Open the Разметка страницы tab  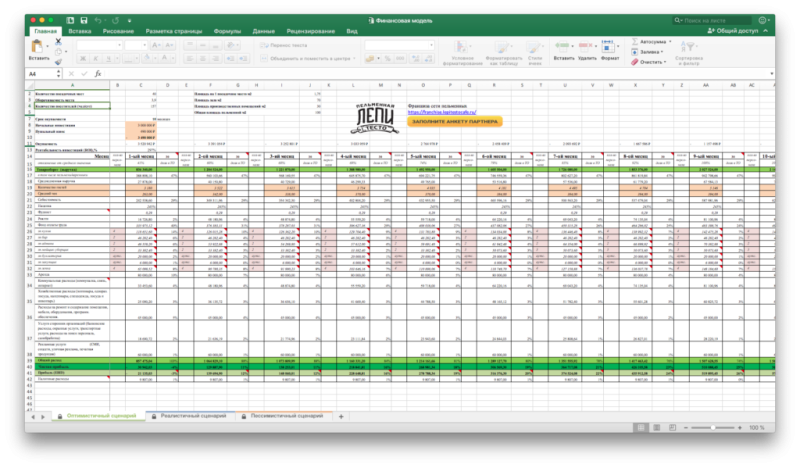click(x=174, y=31)
